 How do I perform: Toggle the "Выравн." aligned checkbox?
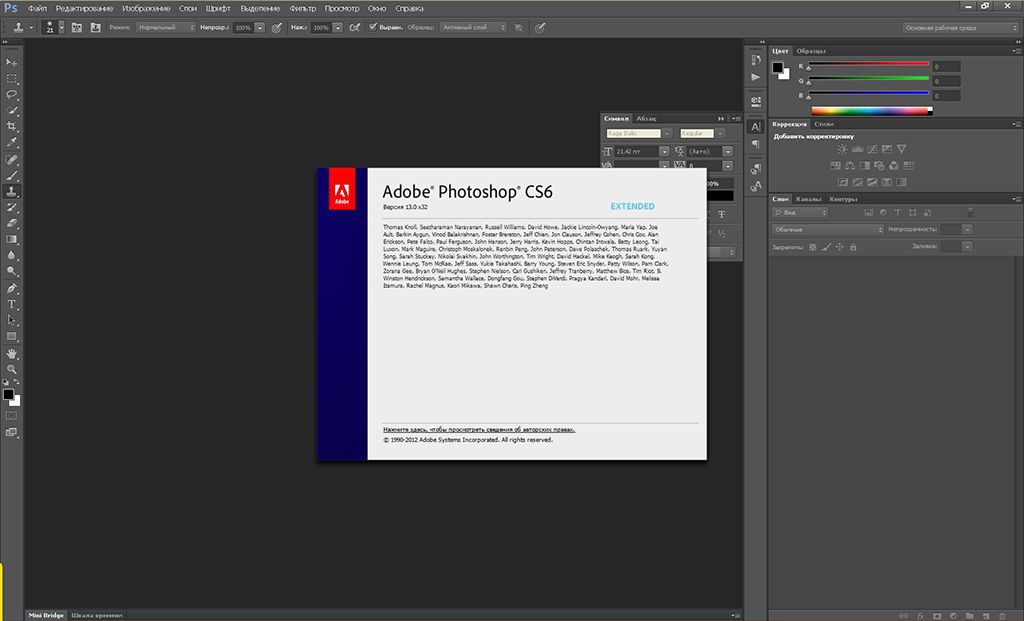[372, 28]
